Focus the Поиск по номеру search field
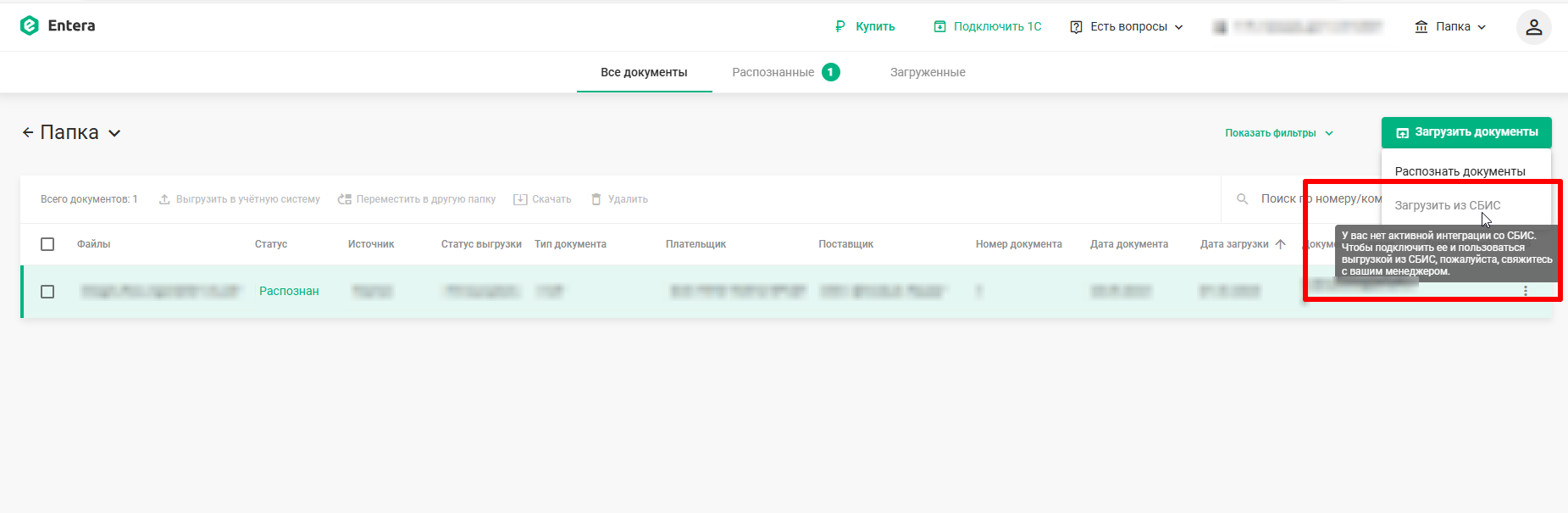Screen dimensions: 1568x513 tap(1321, 199)
